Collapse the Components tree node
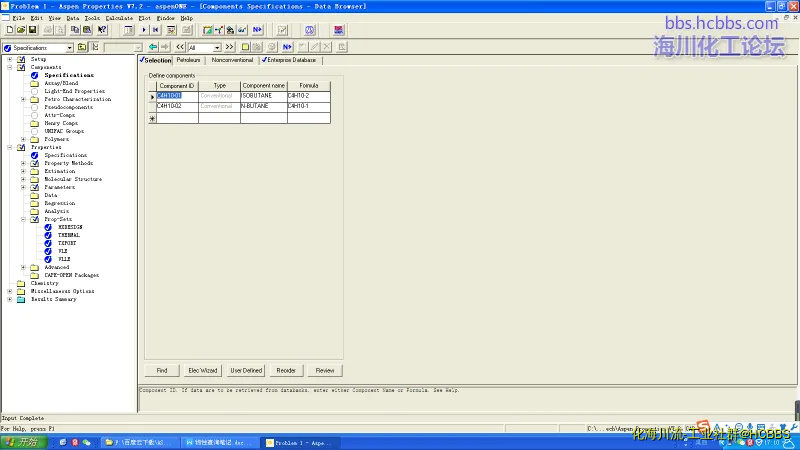 point(10,67)
